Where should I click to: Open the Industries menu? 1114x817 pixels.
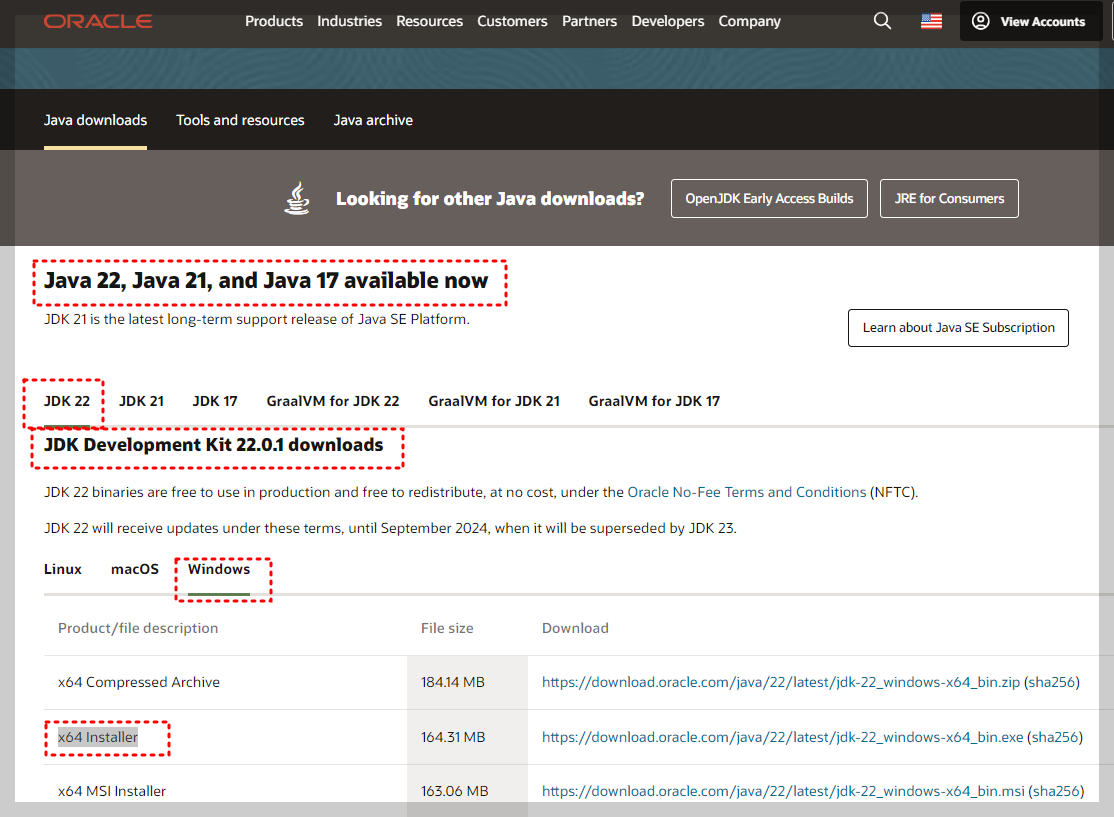pyautogui.click(x=349, y=21)
